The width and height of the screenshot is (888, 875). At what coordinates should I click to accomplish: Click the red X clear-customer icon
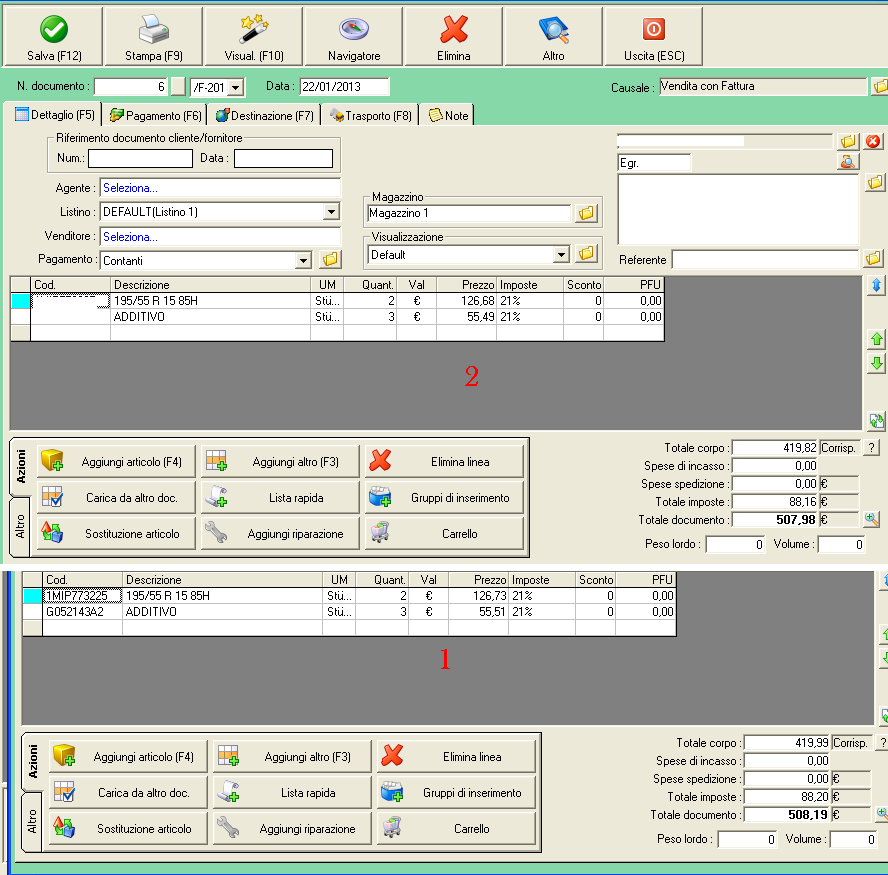[x=873, y=141]
